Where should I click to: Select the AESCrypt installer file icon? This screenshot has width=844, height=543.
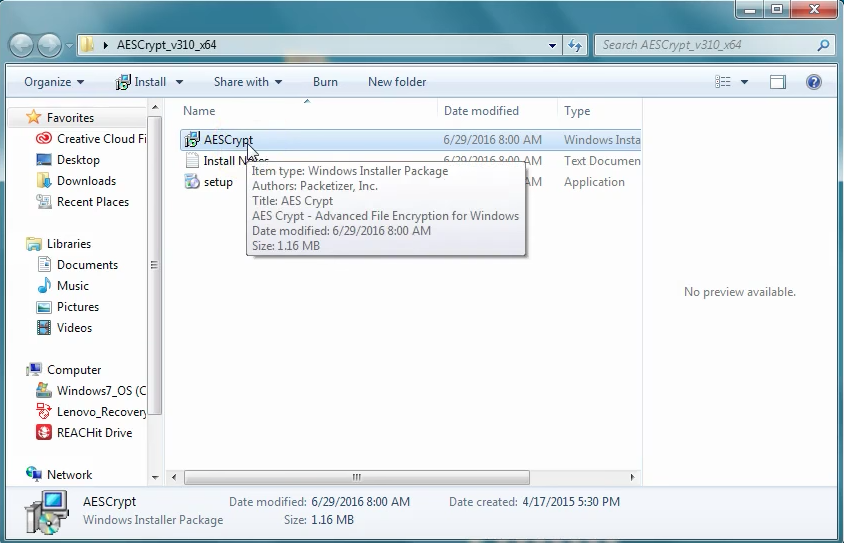[192, 140]
